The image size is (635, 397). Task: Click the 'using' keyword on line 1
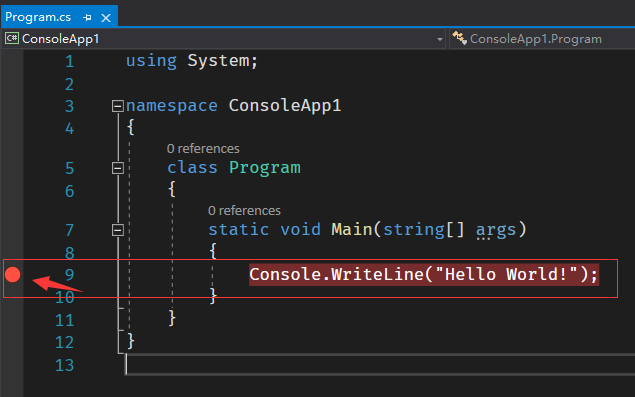pyautogui.click(x=151, y=61)
